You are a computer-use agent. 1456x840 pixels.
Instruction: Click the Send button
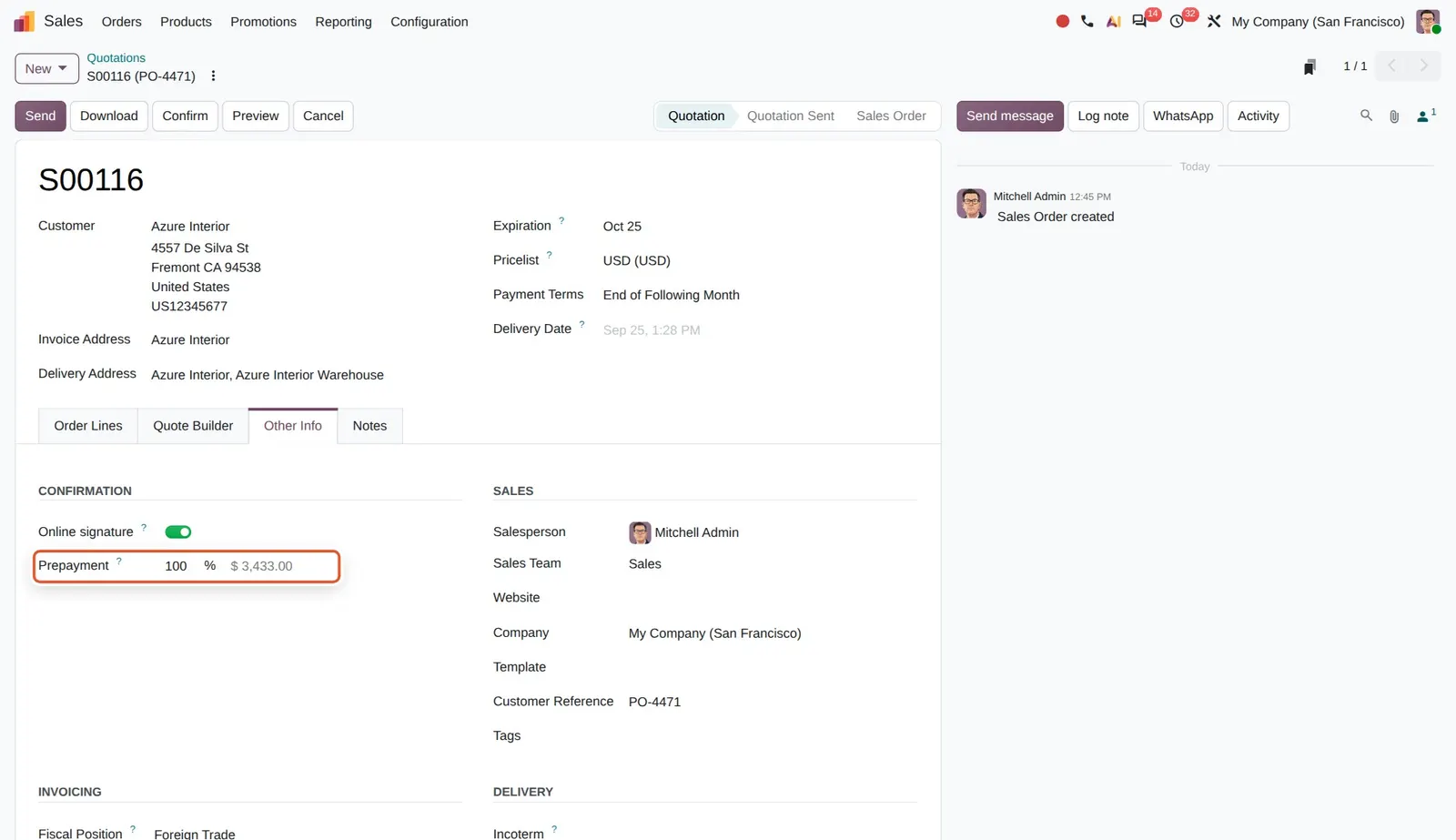click(40, 116)
